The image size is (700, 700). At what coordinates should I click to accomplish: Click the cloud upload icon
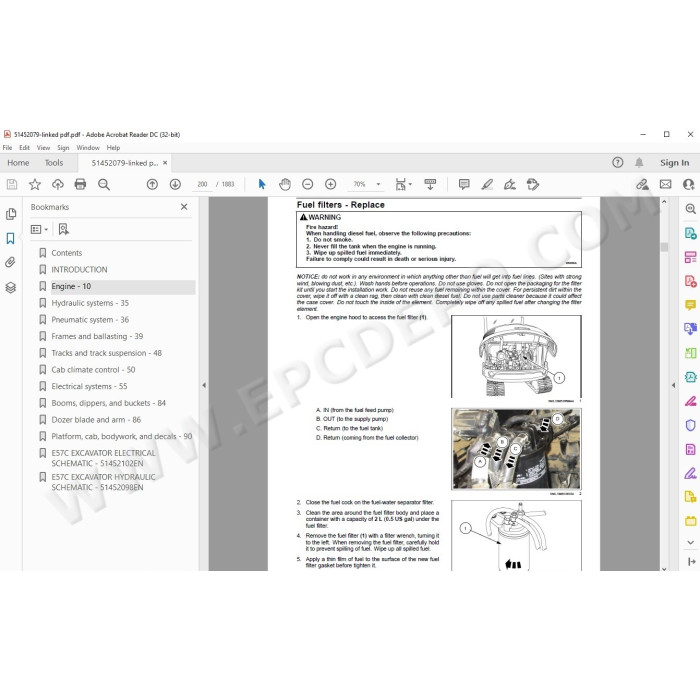(58, 184)
